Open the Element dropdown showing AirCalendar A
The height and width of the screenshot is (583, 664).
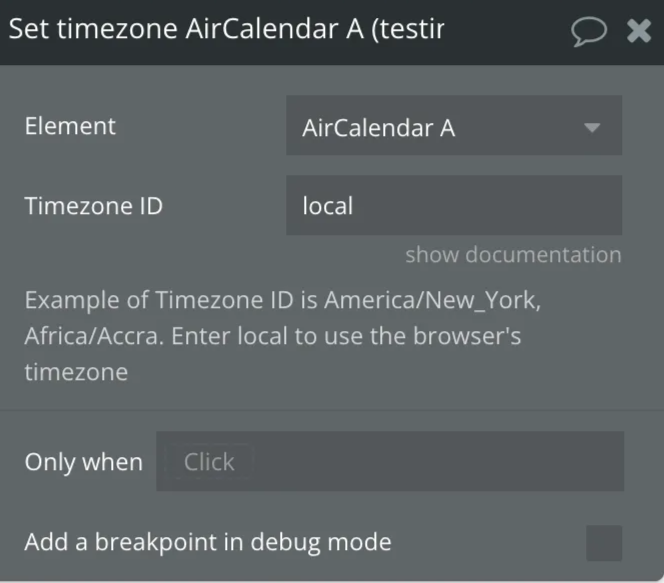point(453,126)
